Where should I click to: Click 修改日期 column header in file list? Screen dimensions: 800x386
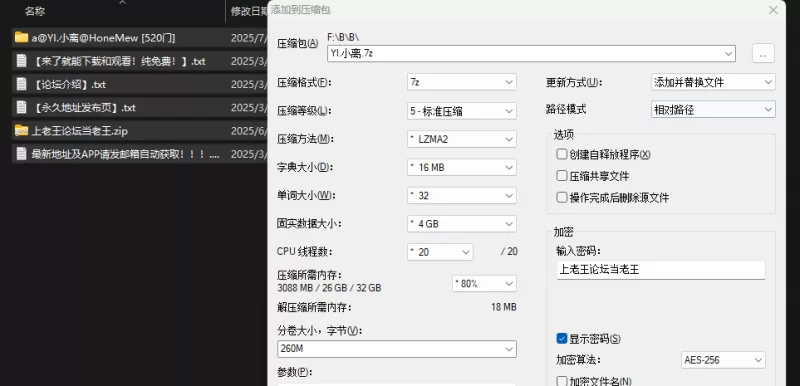(249, 11)
